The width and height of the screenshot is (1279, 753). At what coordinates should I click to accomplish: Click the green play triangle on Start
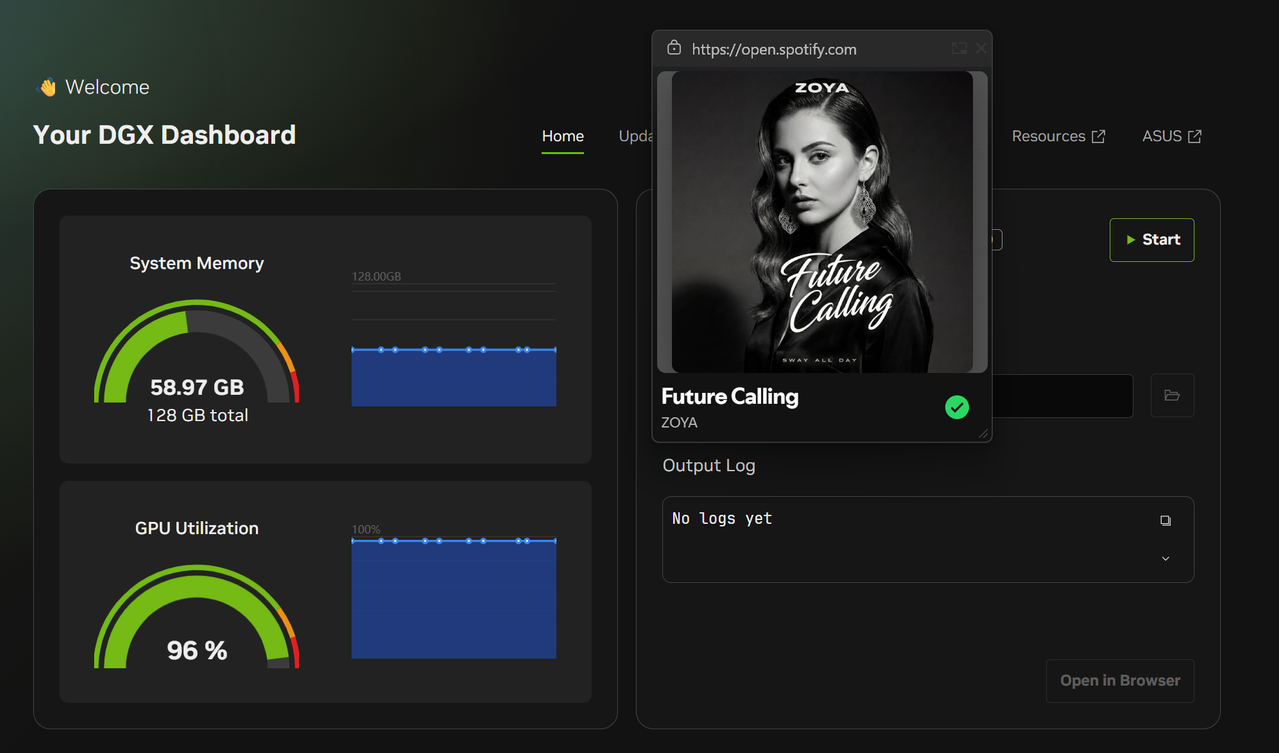pos(1131,240)
